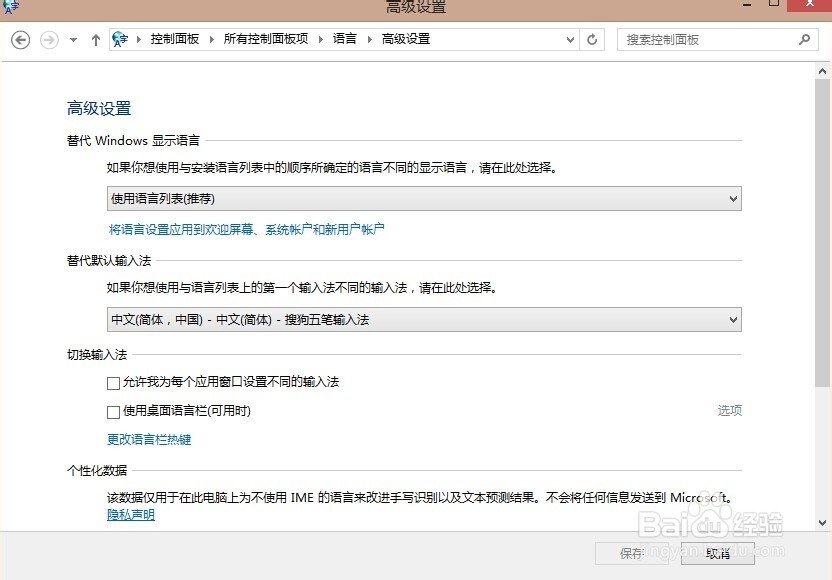Click the refresh icon next to address bar
832x580 pixels.
(x=591, y=39)
